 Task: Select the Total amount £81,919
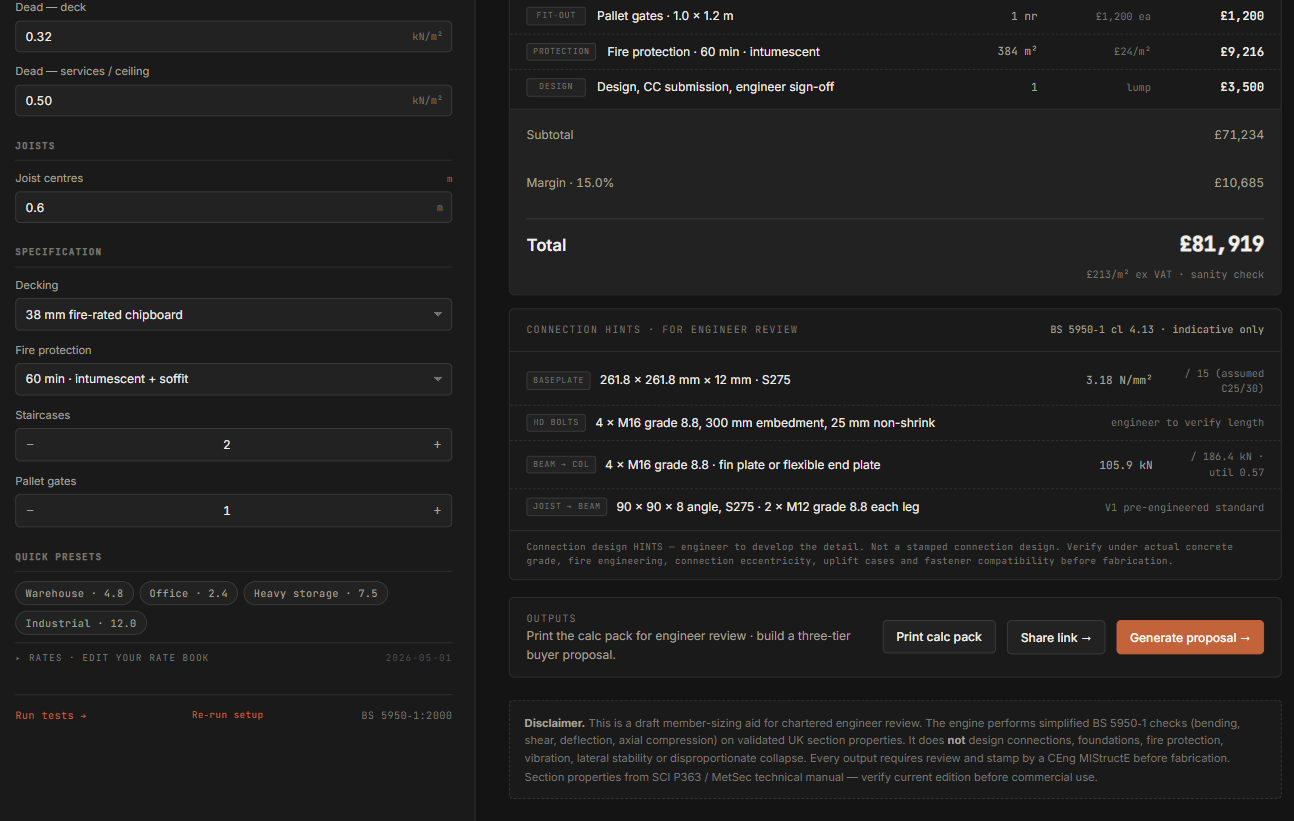pos(1221,244)
